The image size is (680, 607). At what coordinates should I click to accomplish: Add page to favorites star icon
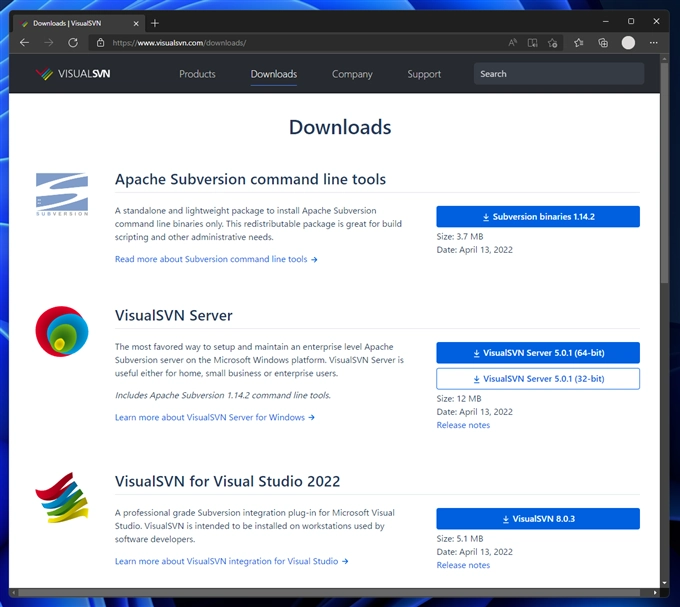click(552, 42)
